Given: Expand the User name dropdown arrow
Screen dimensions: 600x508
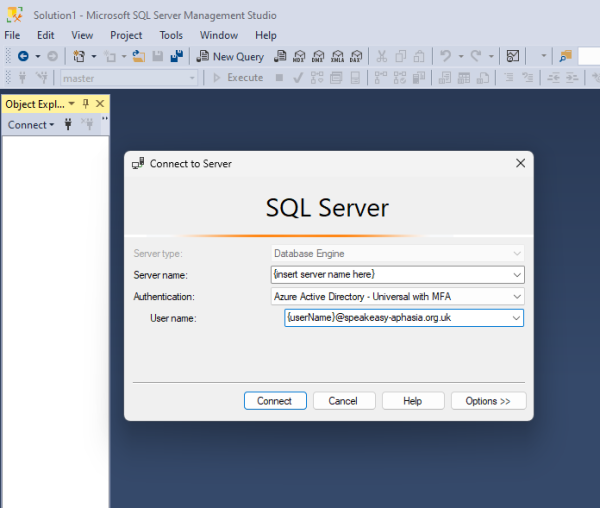Looking at the screenshot, I should (516, 318).
